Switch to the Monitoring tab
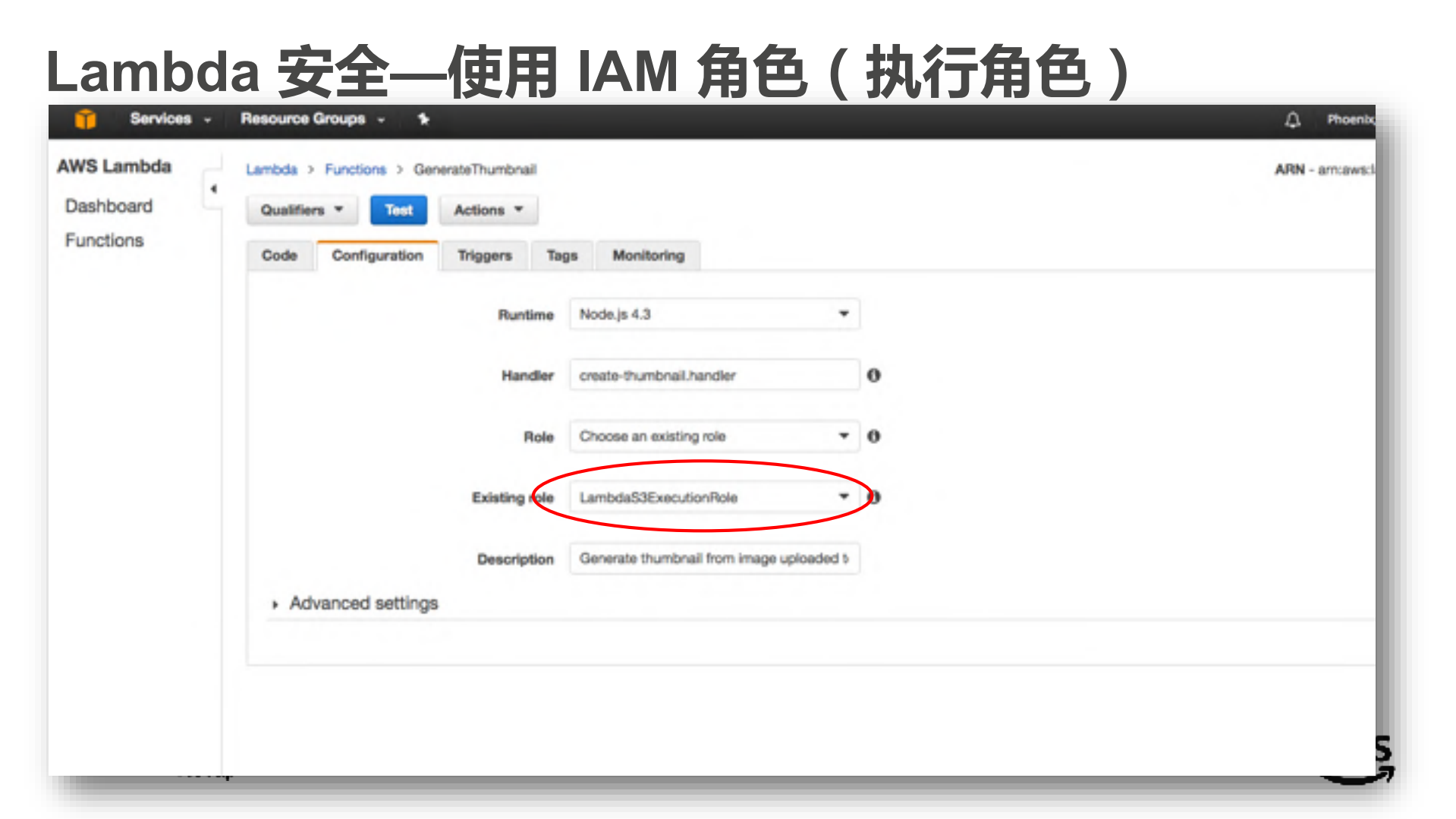1456x819 pixels. coord(647,256)
